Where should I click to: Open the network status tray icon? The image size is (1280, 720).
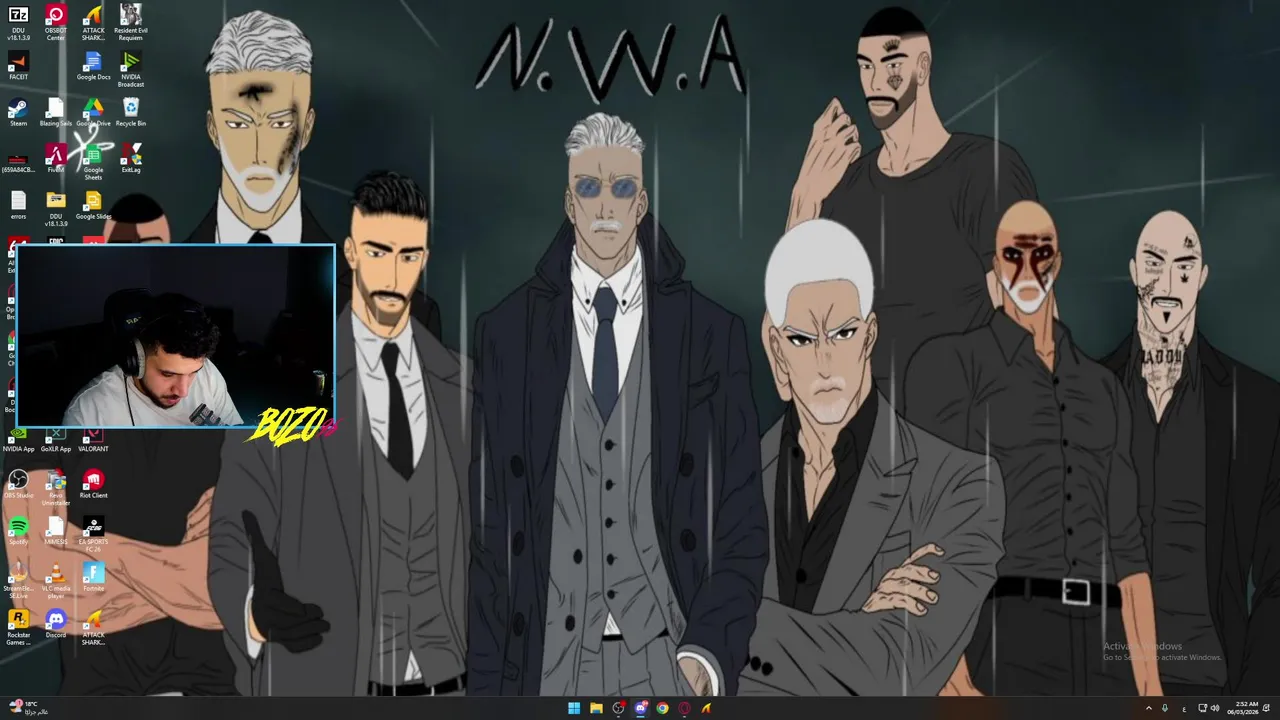pos(1203,708)
